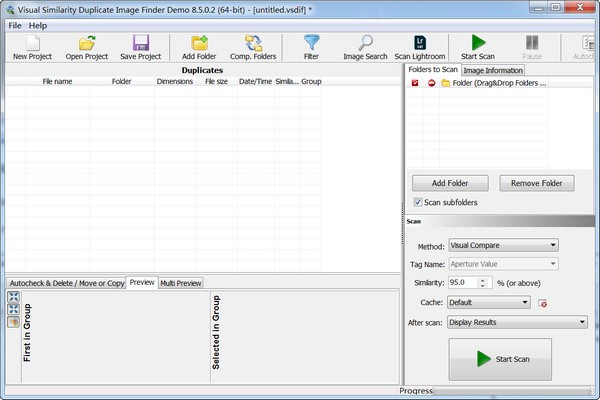Open a project using the Open Project icon

click(87, 43)
